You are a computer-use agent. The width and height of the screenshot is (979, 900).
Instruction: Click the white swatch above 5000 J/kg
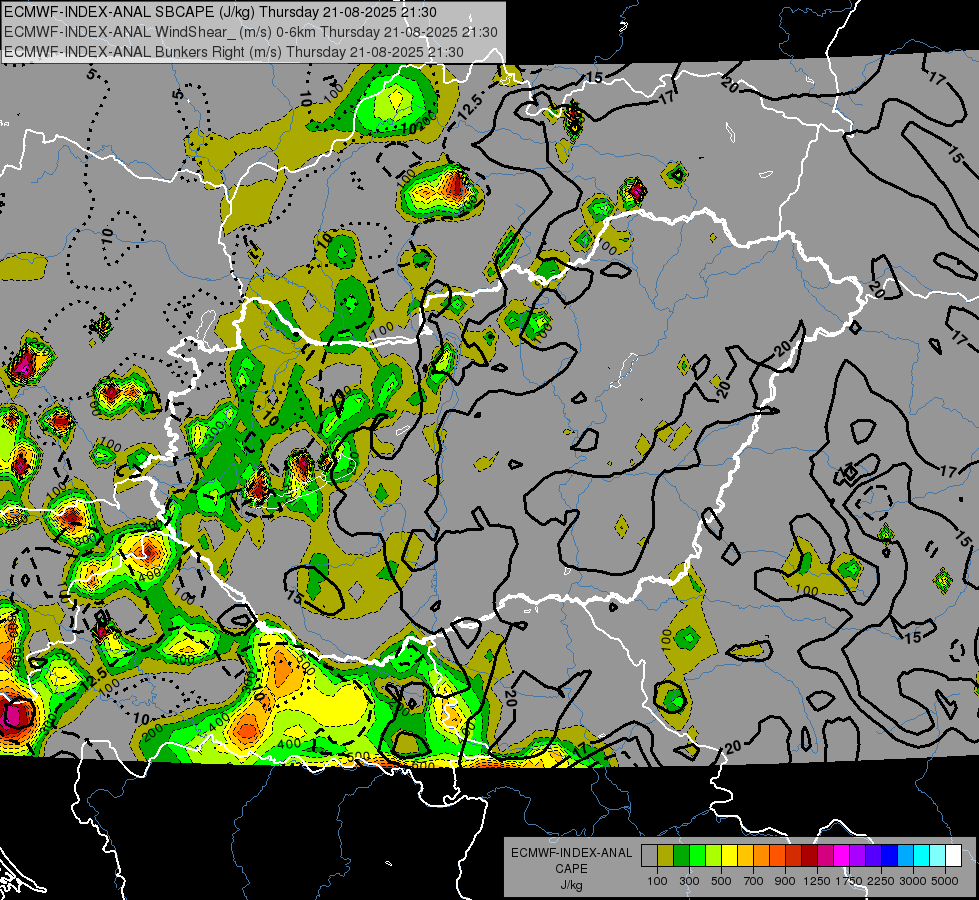[954, 856]
